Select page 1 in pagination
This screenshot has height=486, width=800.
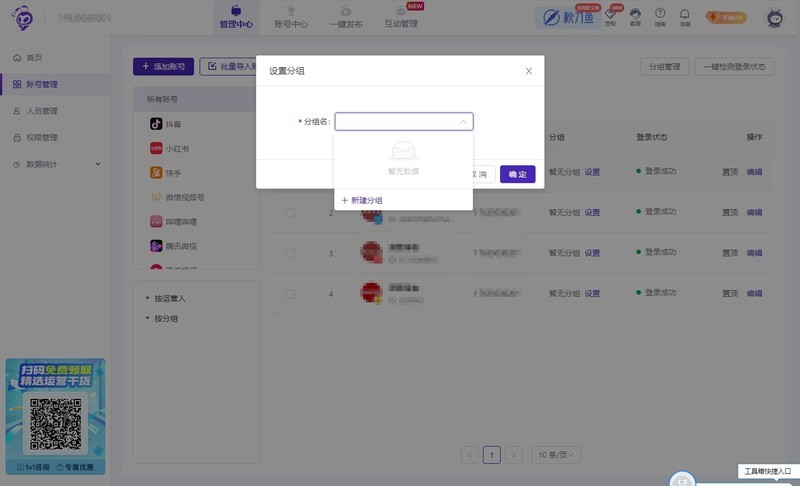pos(492,455)
